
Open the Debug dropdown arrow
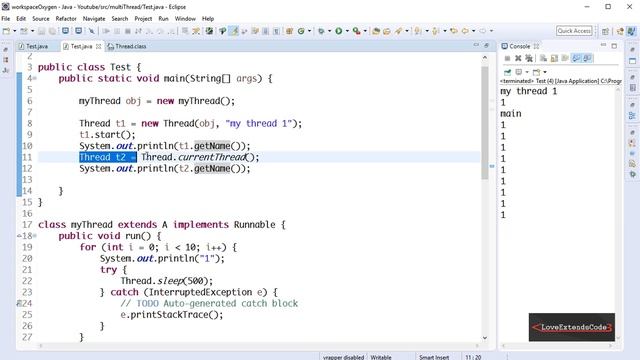click(329, 31)
